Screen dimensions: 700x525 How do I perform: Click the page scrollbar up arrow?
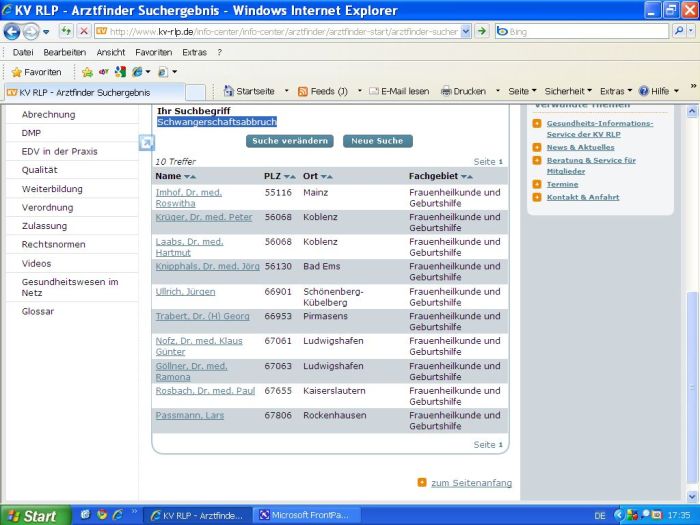click(x=692, y=110)
